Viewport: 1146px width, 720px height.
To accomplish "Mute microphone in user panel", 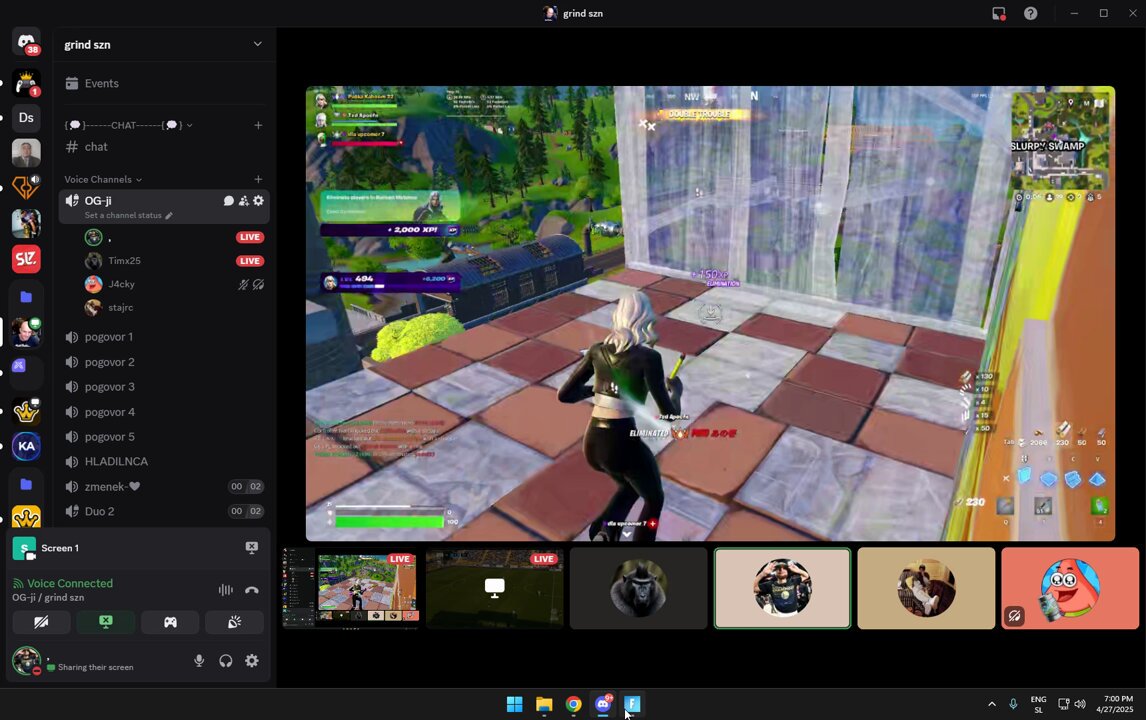I will point(199,661).
